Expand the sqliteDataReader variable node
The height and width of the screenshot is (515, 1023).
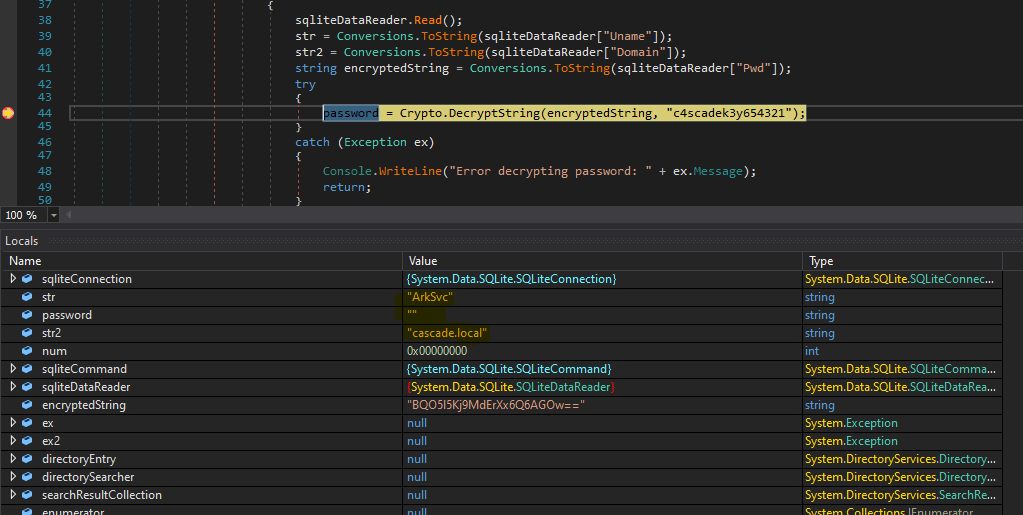pyautogui.click(x=13, y=387)
